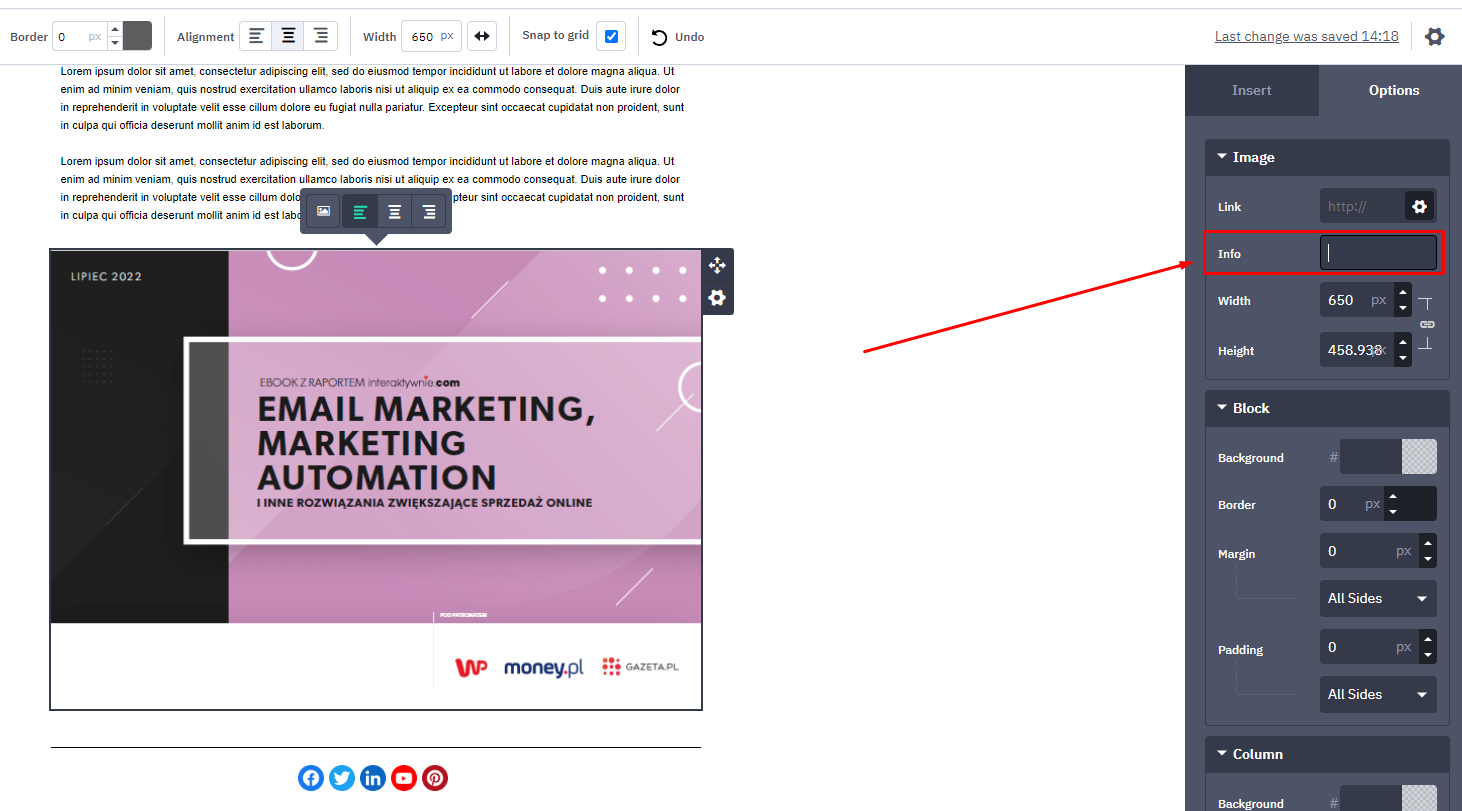Open link settings gear in Image panel
The height and width of the screenshot is (811, 1462).
click(1419, 207)
